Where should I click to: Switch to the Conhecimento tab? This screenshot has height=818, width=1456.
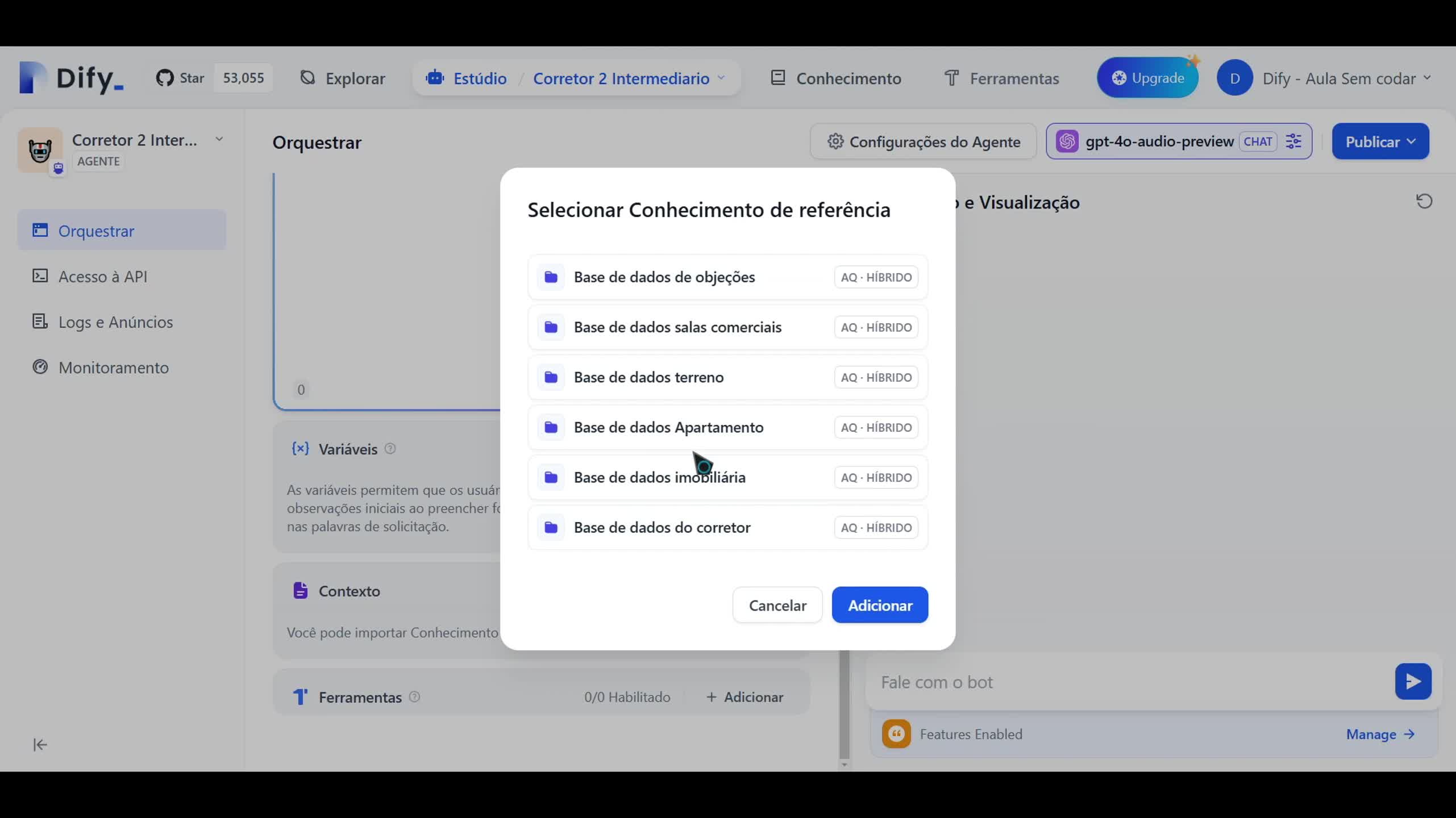835,78
